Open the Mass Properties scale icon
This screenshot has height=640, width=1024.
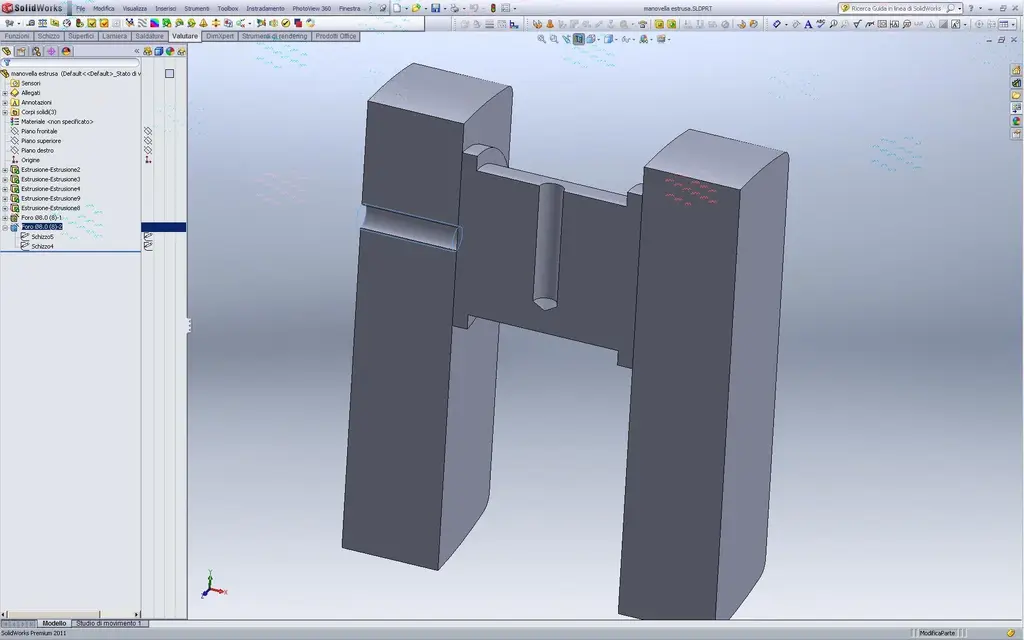pyautogui.click(x=42, y=23)
